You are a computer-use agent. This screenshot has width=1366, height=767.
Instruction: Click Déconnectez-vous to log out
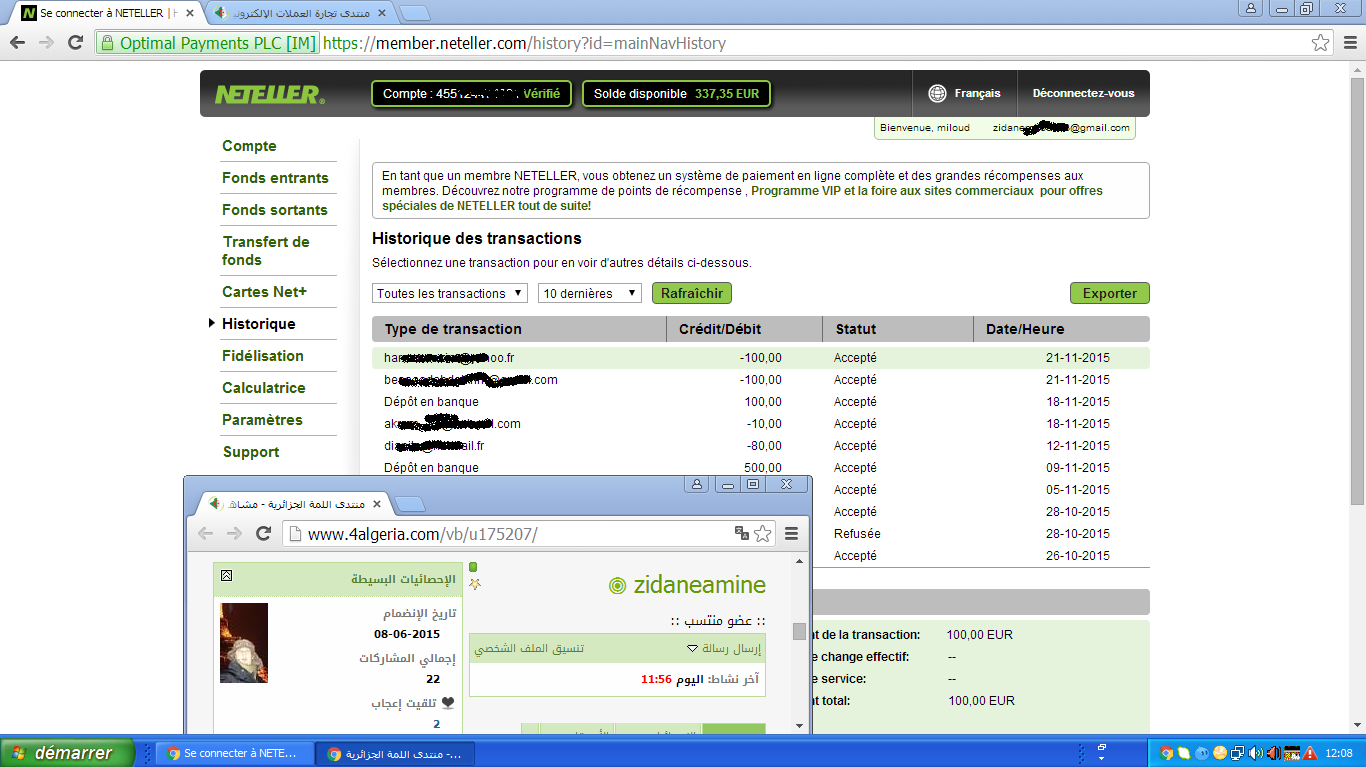[x=1083, y=93]
